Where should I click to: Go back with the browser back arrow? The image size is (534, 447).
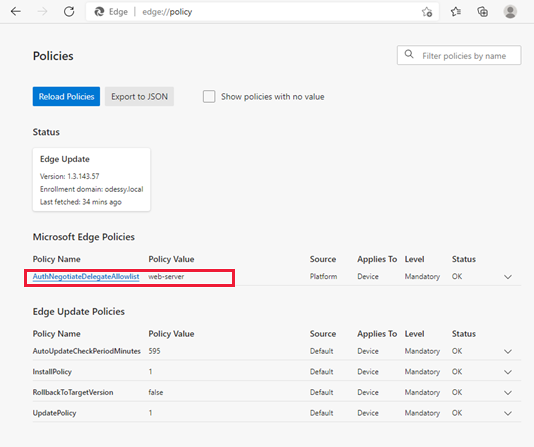click(16, 12)
